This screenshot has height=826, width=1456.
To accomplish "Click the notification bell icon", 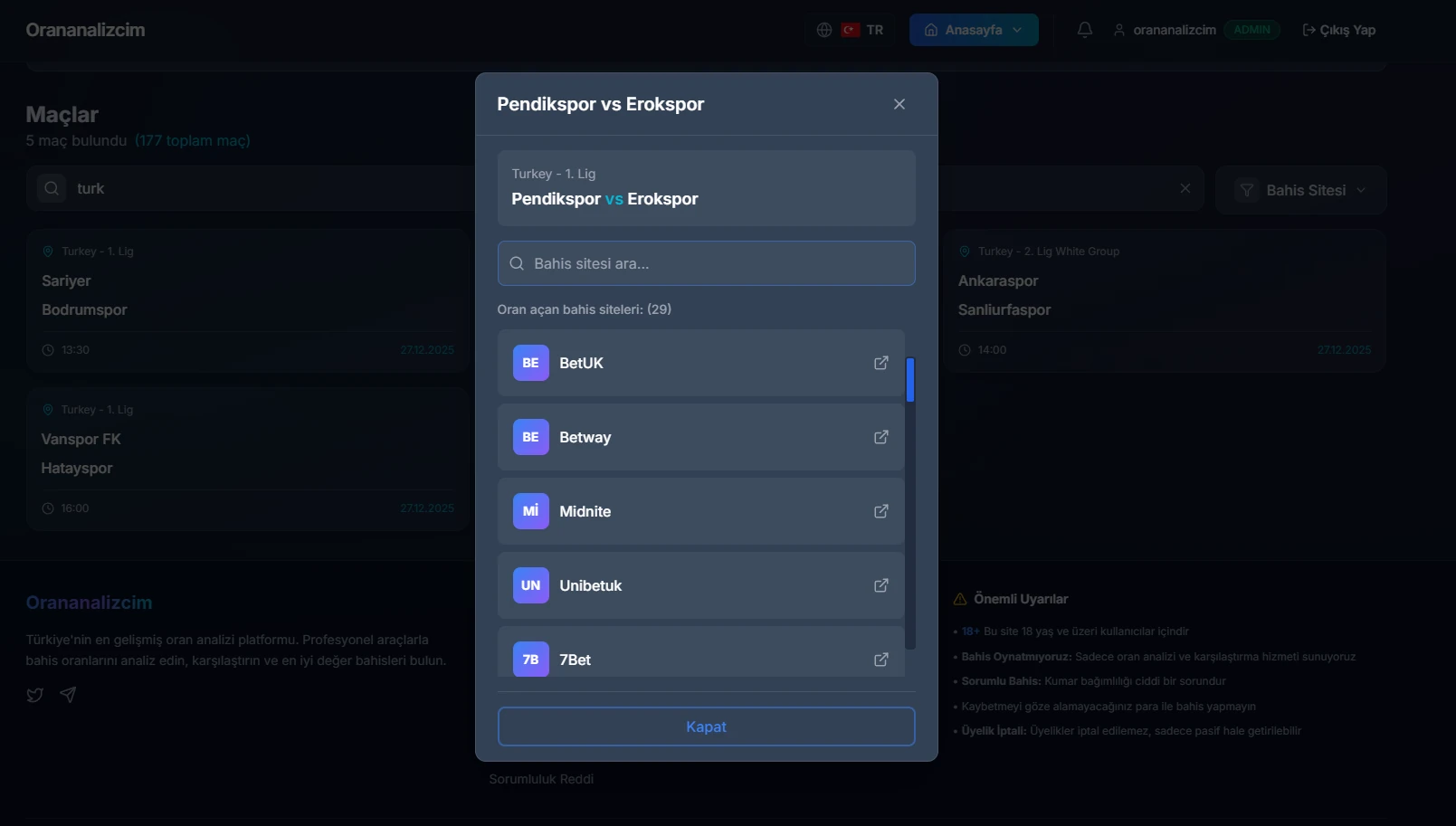I will (x=1084, y=30).
